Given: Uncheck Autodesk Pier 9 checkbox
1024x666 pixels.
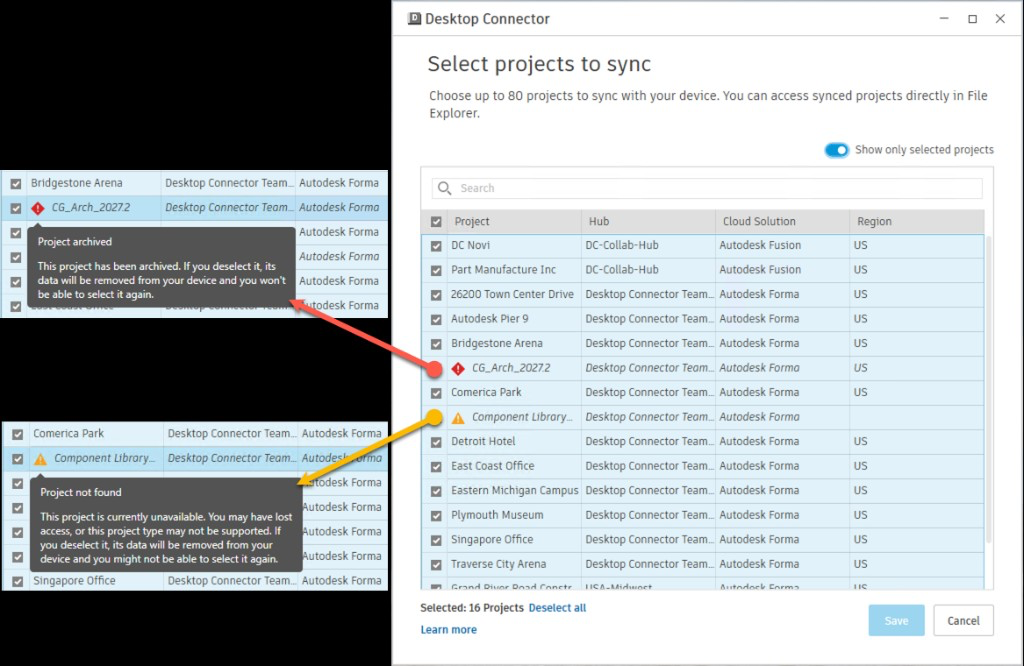Looking at the screenshot, I should 436,319.
